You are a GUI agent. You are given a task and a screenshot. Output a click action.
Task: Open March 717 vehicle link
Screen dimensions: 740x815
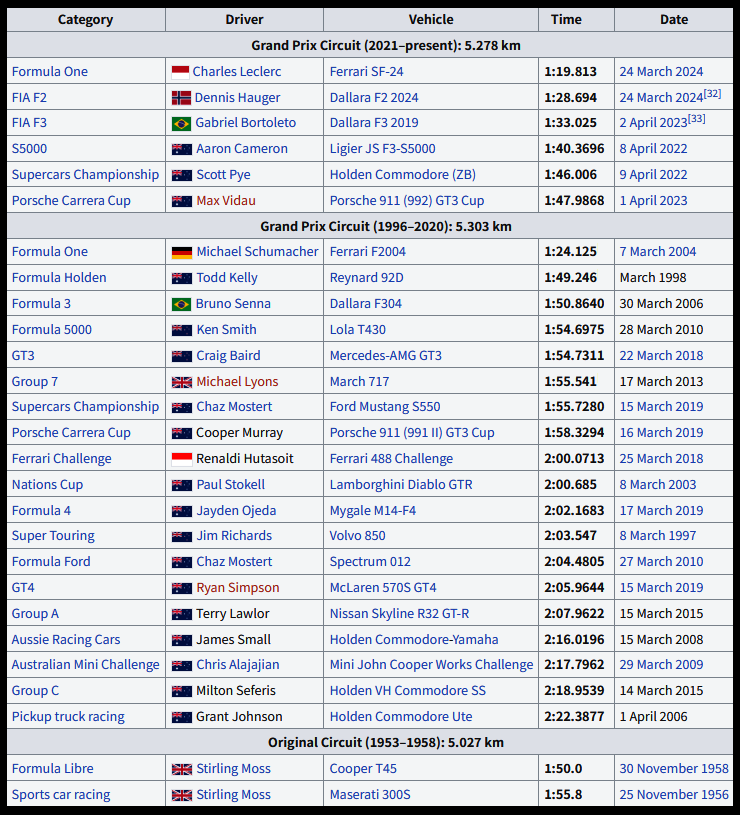[x=359, y=382]
